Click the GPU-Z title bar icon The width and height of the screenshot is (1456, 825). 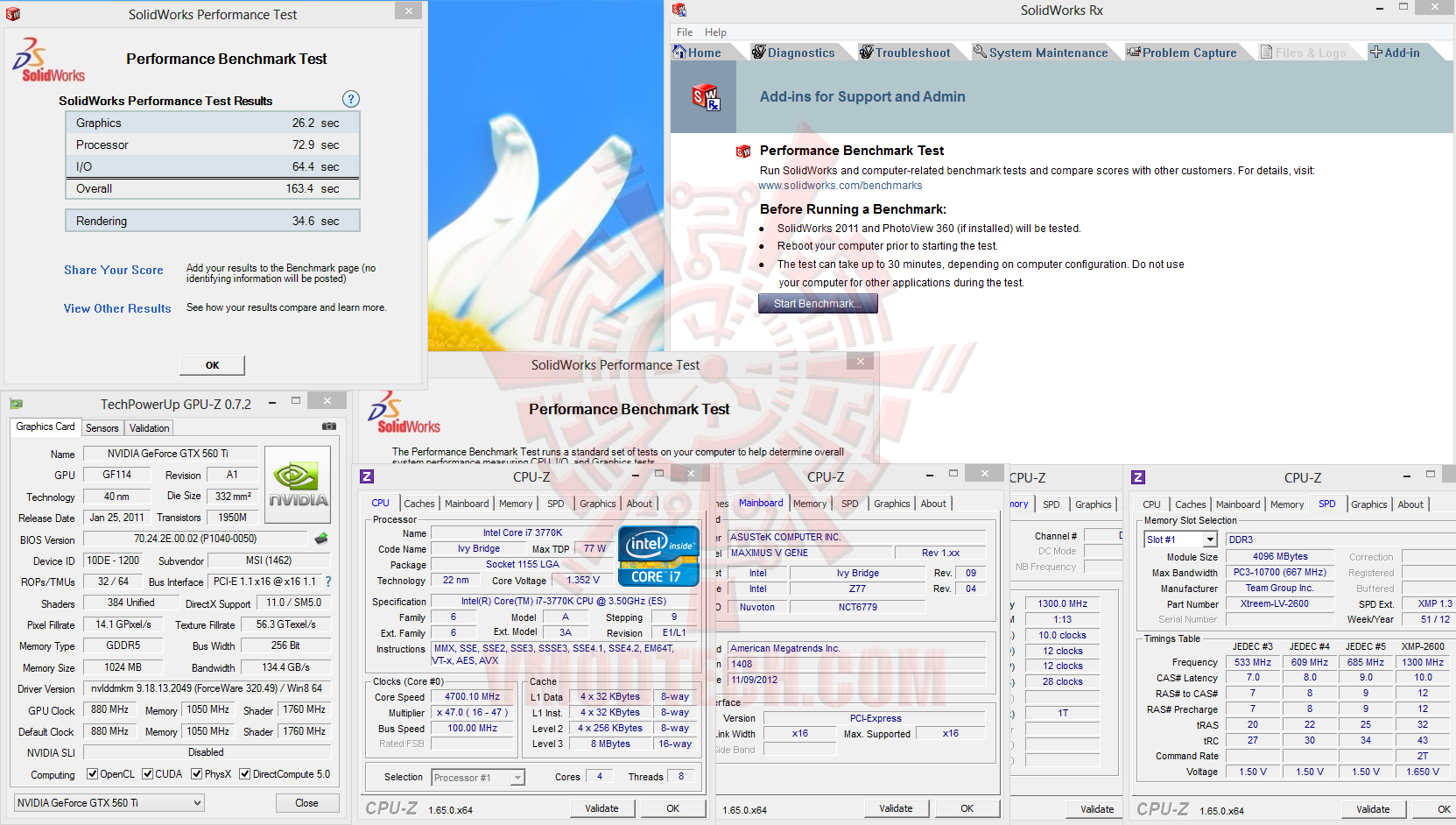coord(16,404)
